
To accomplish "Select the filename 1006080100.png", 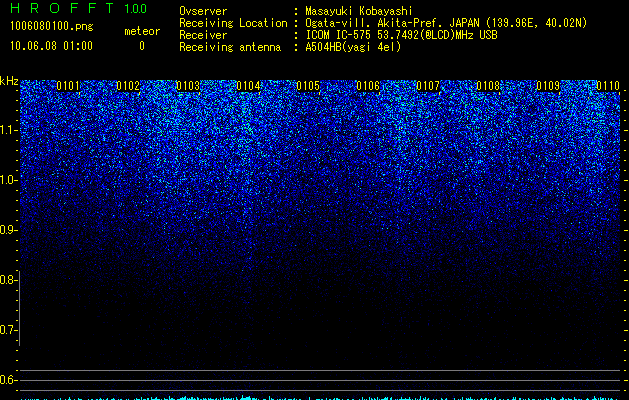I will 52,26.
